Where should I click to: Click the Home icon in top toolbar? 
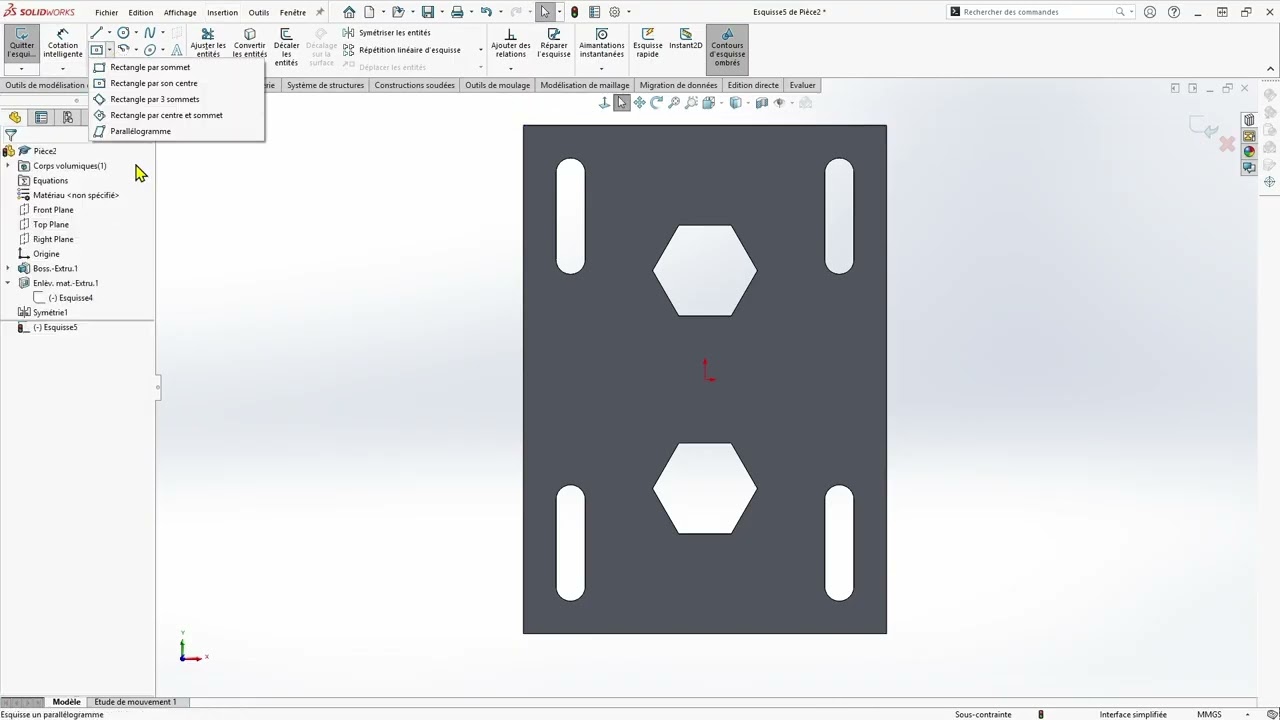click(x=349, y=12)
